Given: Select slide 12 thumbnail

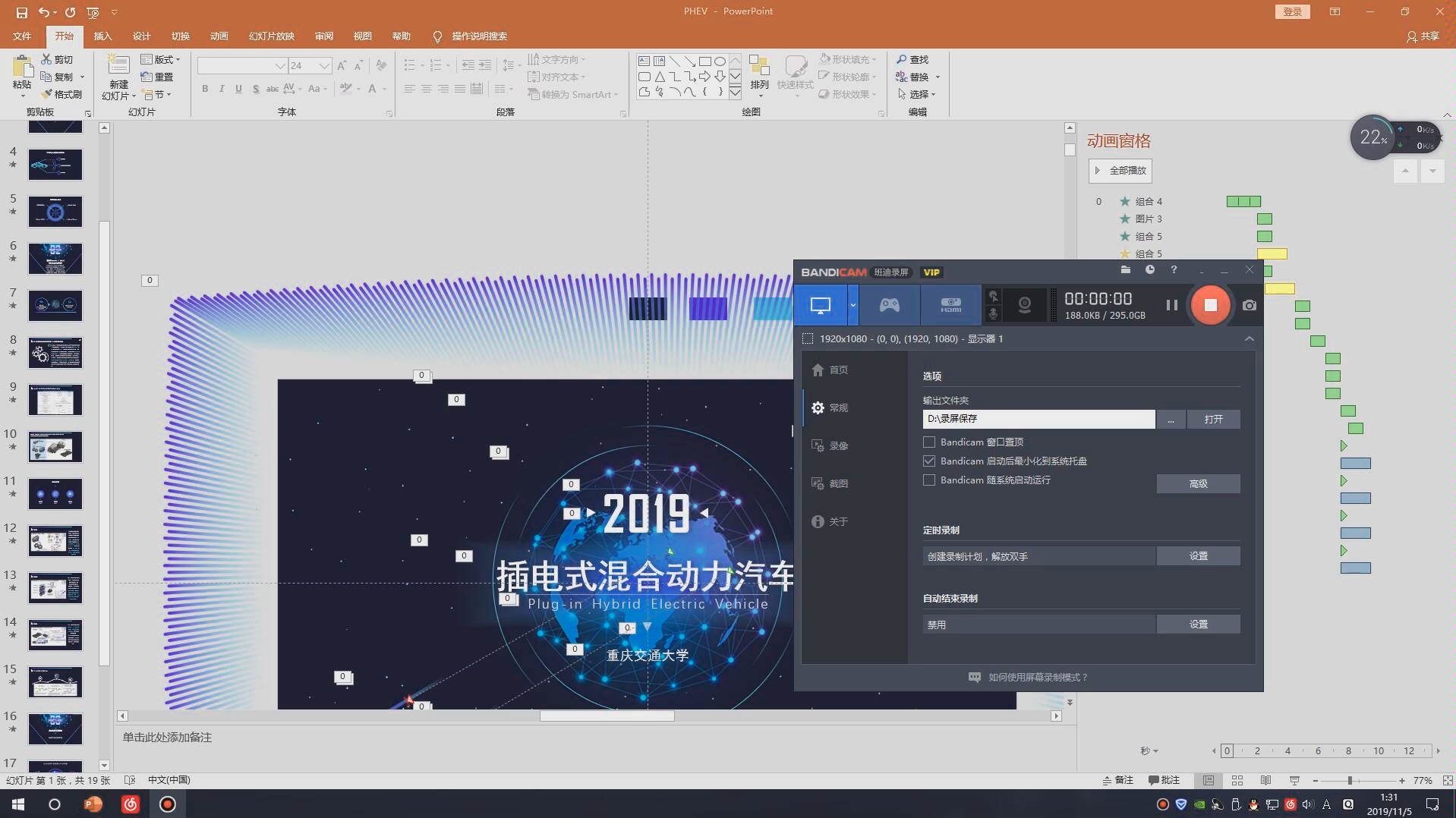Looking at the screenshot, I should (55, 541).
